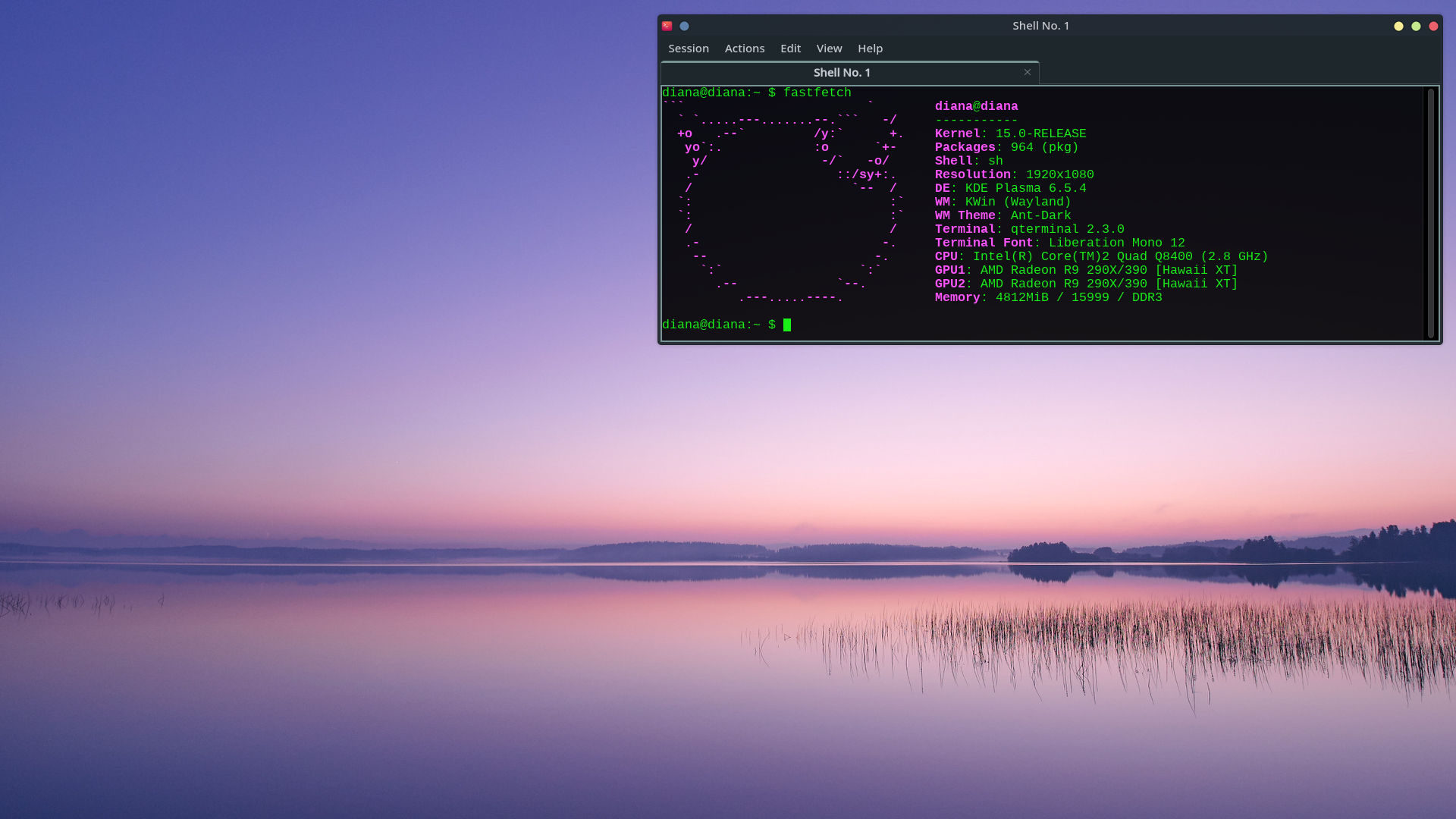Viewport: 1456px width, 819px height.
Task: Click the terminal's vertical scrollbar
Action: tap(1431, 212)
